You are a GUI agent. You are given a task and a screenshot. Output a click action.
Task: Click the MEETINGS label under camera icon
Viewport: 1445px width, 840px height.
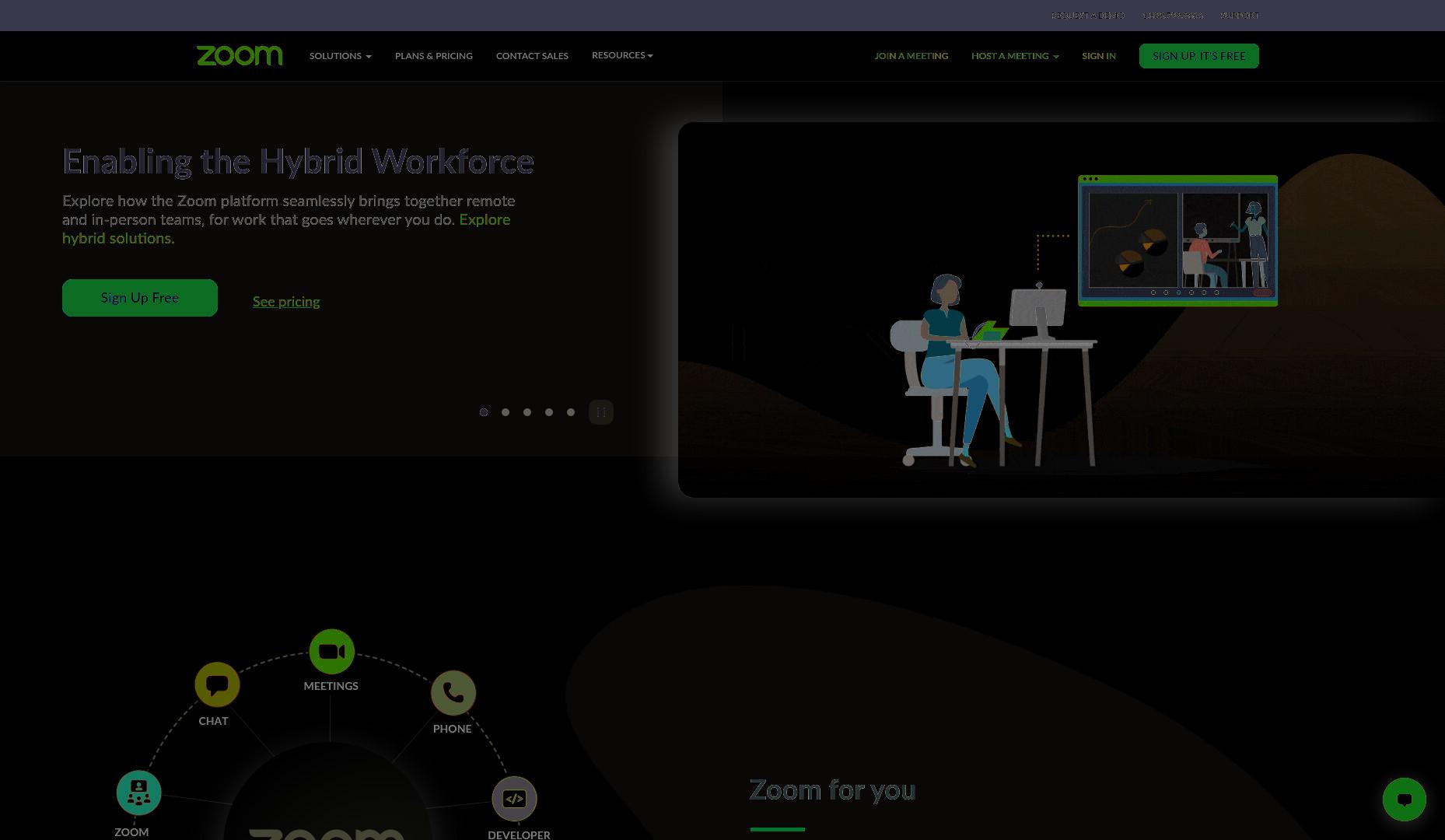pyautogui.click(x=331, y=686)
